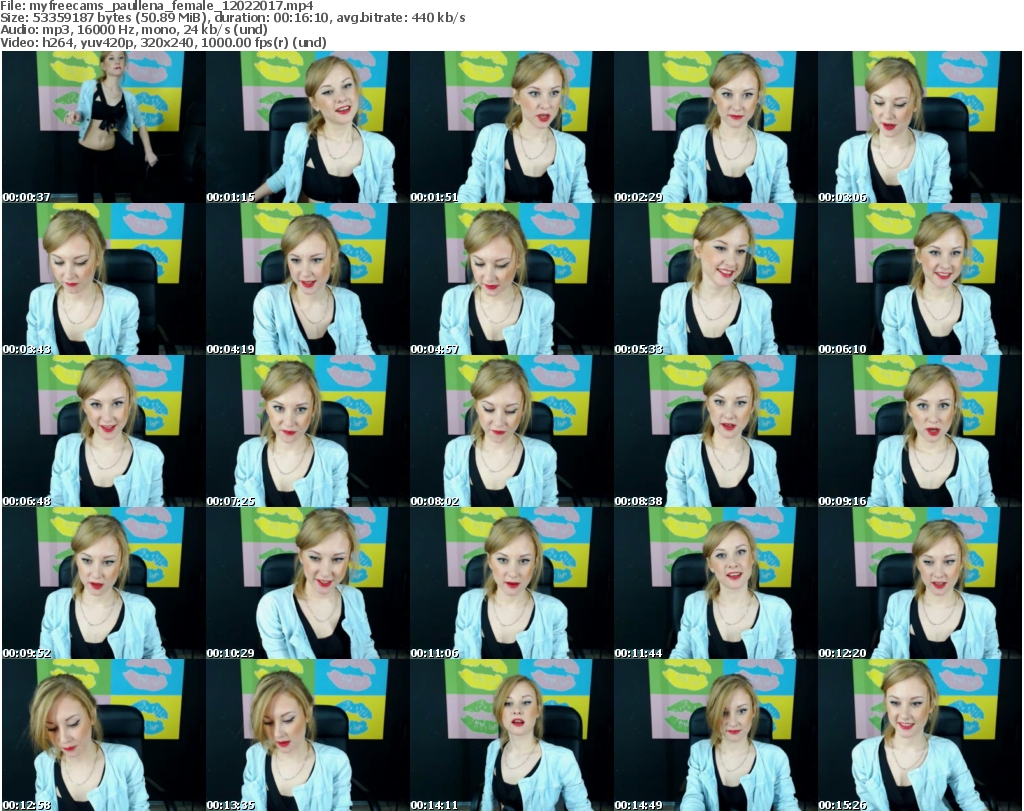Select the thumbnail timestamped 00:11:44
The height and width of the screenshot is (811, 1024).
click(x=715, y=583)
